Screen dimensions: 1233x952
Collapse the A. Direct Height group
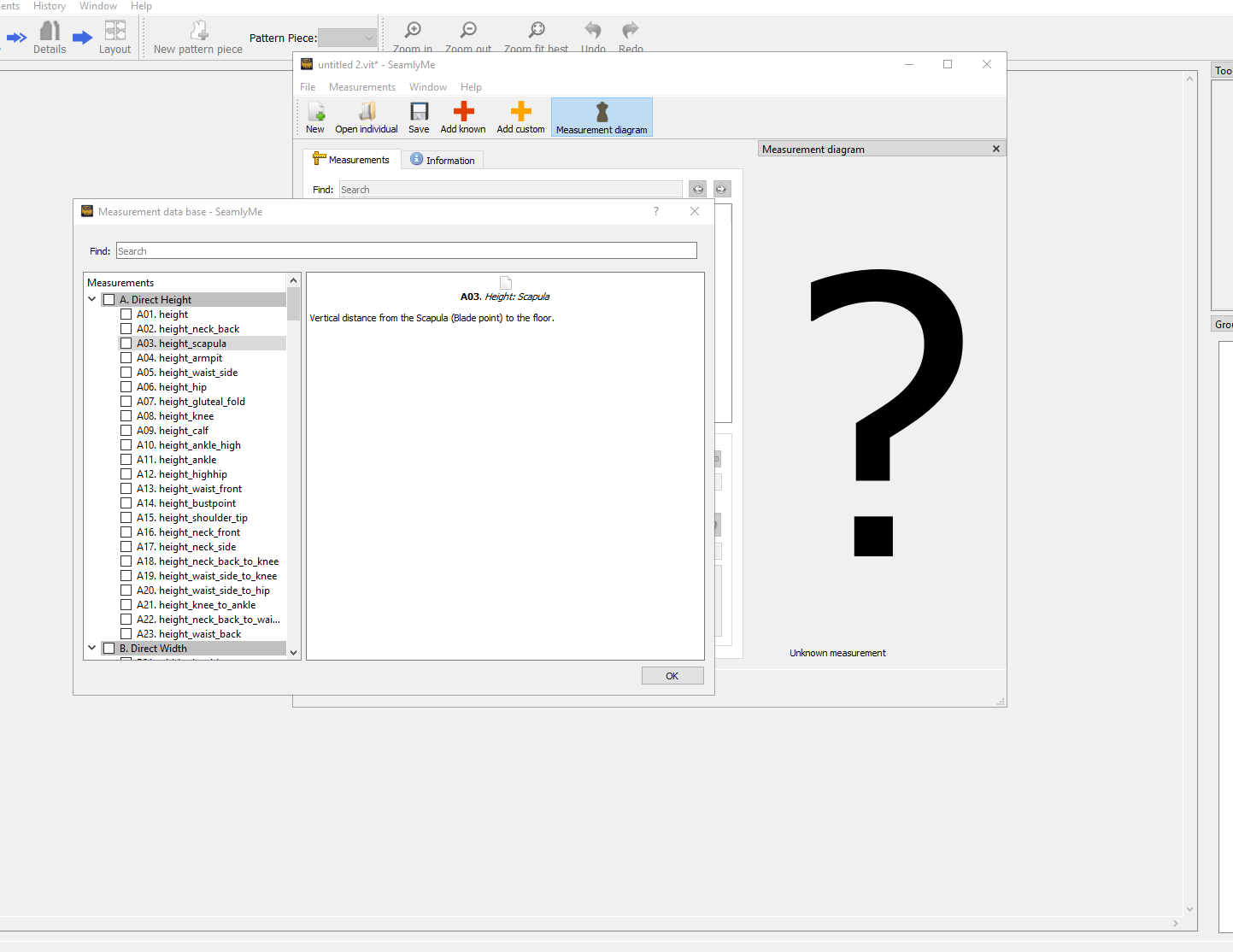pos(92,300)
